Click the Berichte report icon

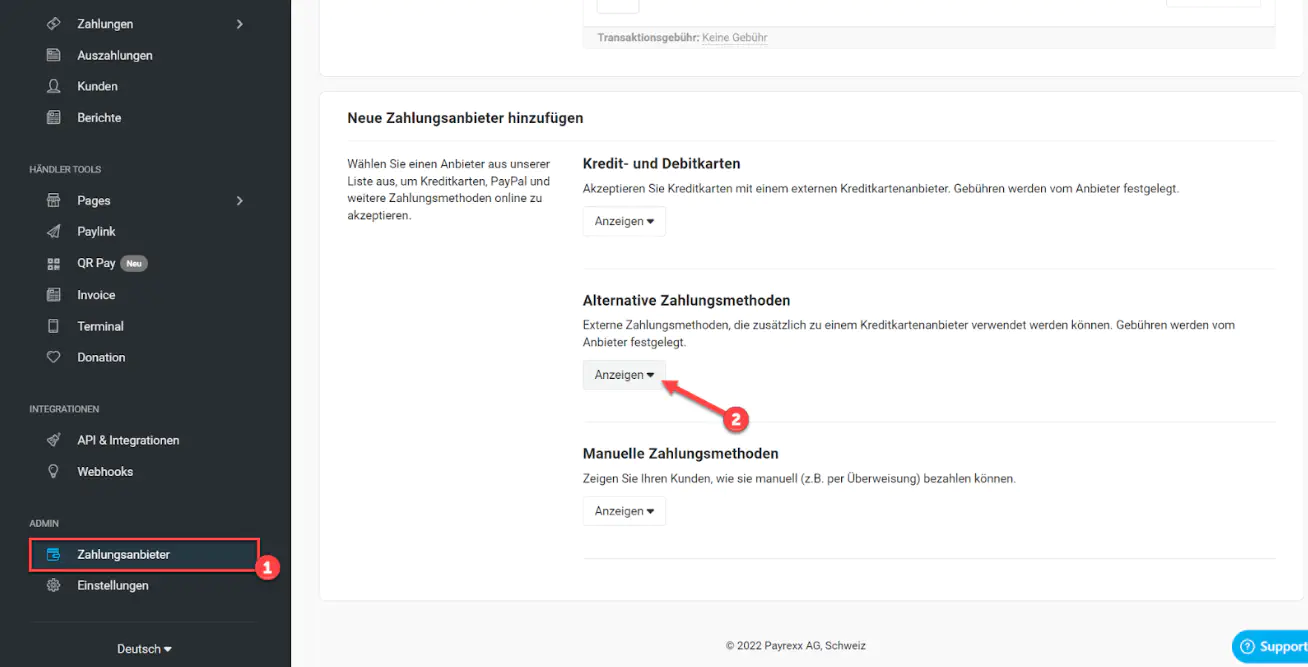54,117
